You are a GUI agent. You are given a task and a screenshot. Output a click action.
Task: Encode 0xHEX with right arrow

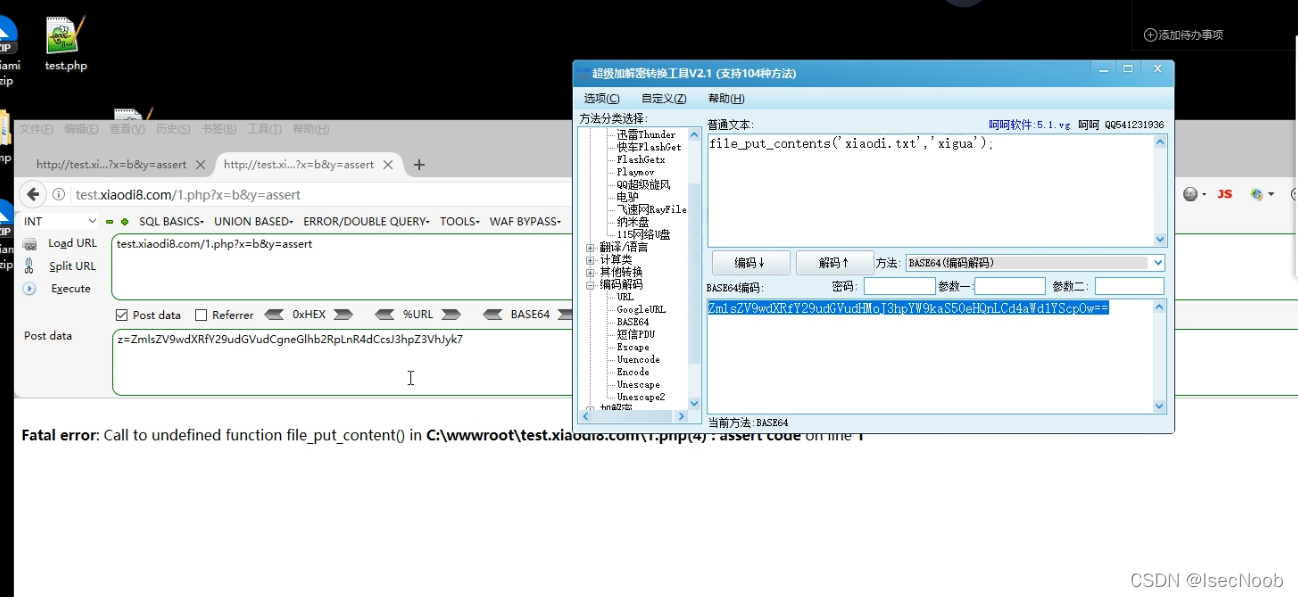[x=343, y=314]
